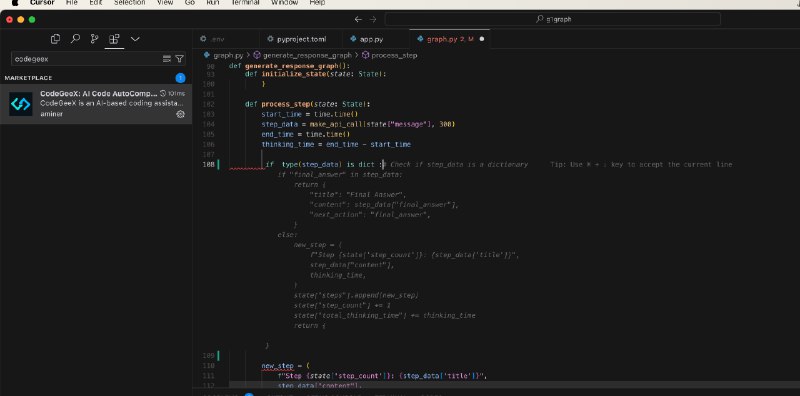800x396 pixels.
Task: Expand the additional views chevron
Action: click(135, 39)
